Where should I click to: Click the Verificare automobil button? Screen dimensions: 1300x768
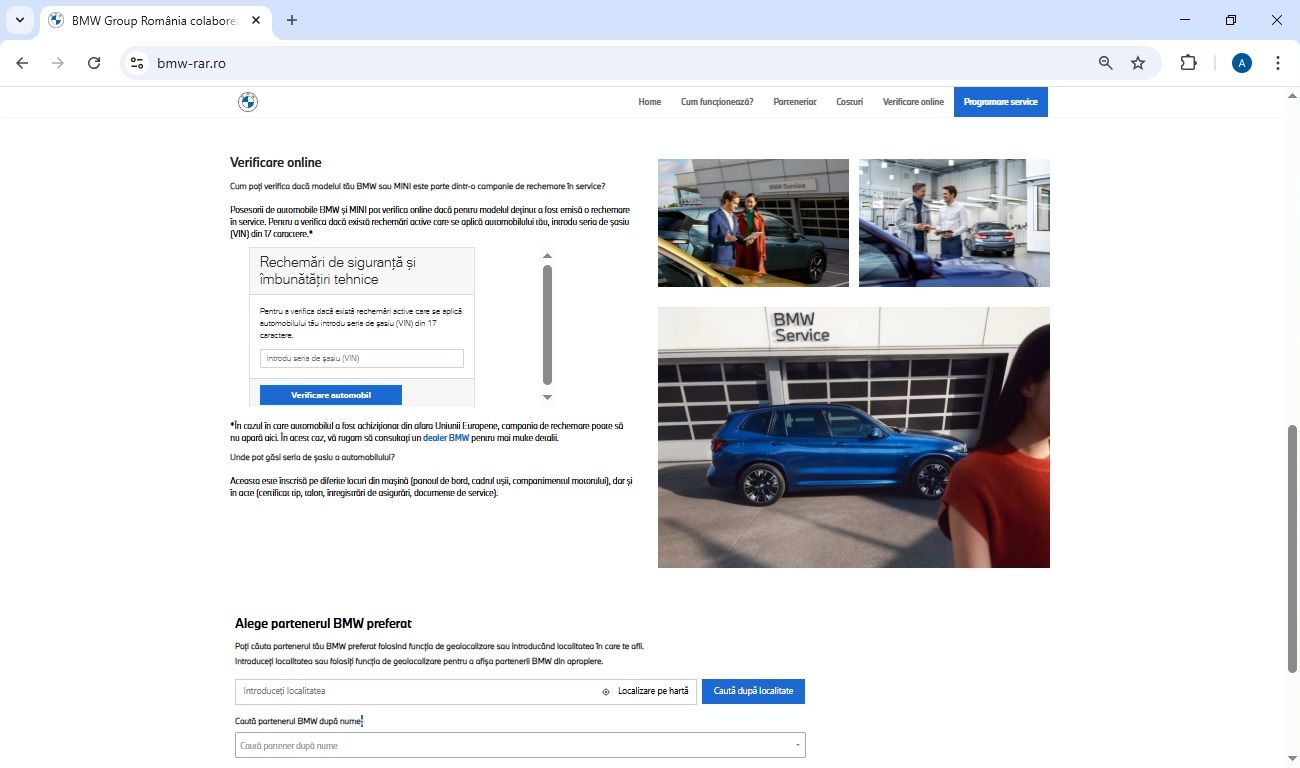tap(331, 395)
